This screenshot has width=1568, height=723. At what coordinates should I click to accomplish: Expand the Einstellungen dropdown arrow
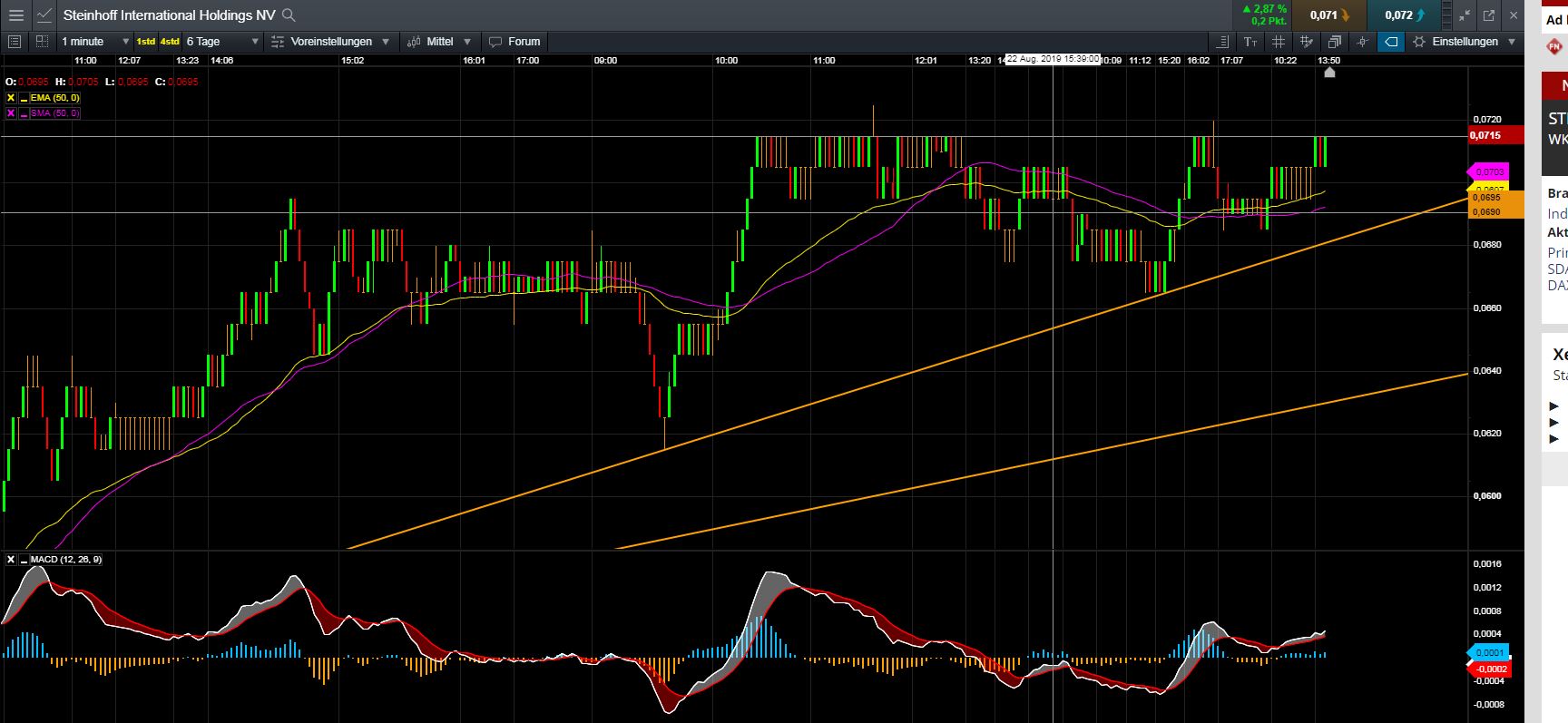(1512, 42)
